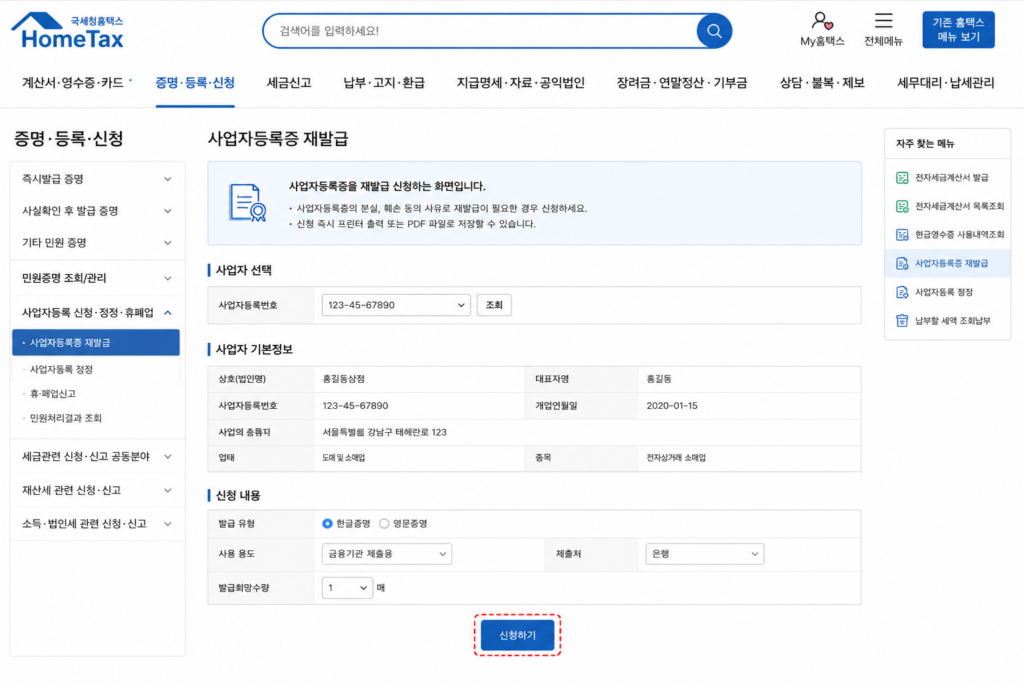Click 기존 홈택스 메뉴 보기 button
The width and height of the screenshot is (1024, 683).
958,30
